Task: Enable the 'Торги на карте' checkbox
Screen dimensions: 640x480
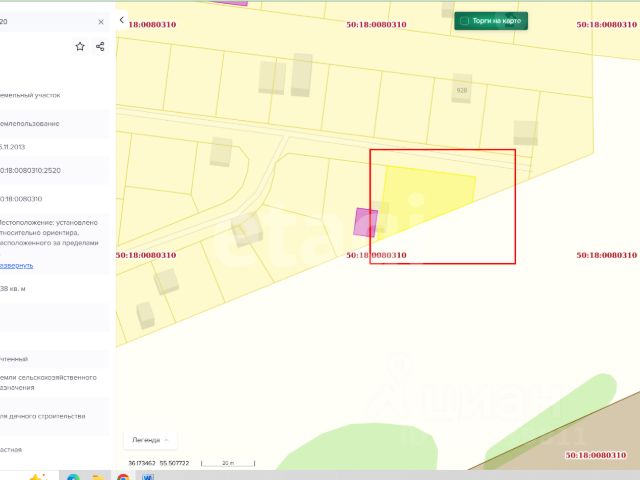Action: pyautogui.click(x=464, y=21)
